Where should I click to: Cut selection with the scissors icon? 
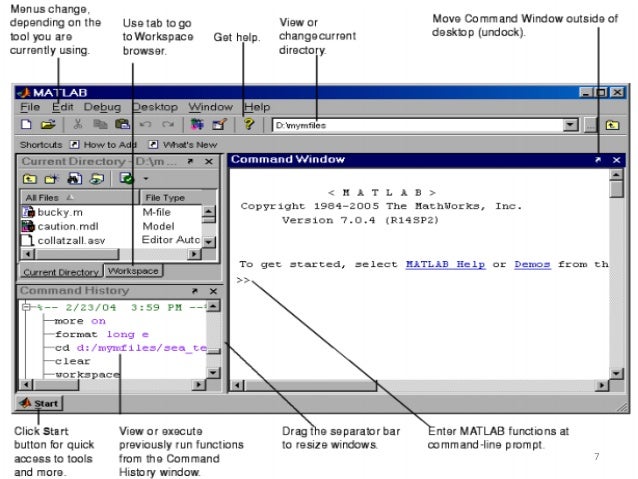click(78, 124)
